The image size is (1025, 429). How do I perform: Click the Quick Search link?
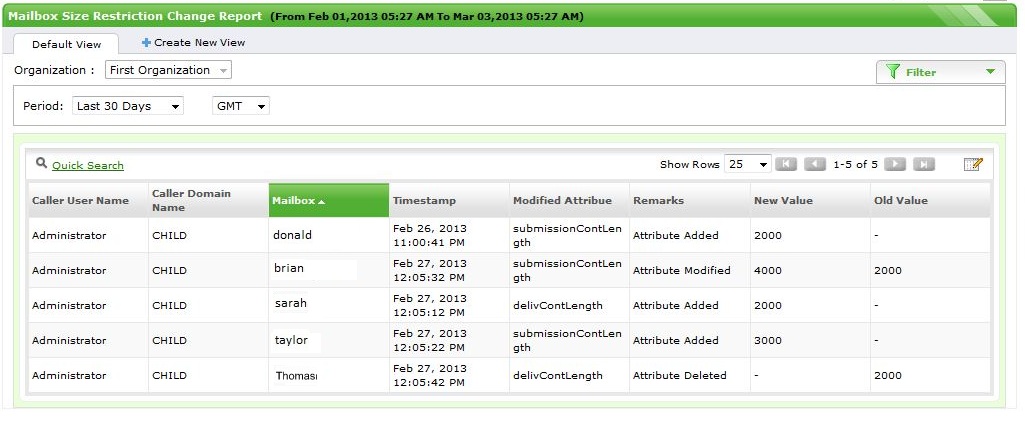[x=88, y=166]
